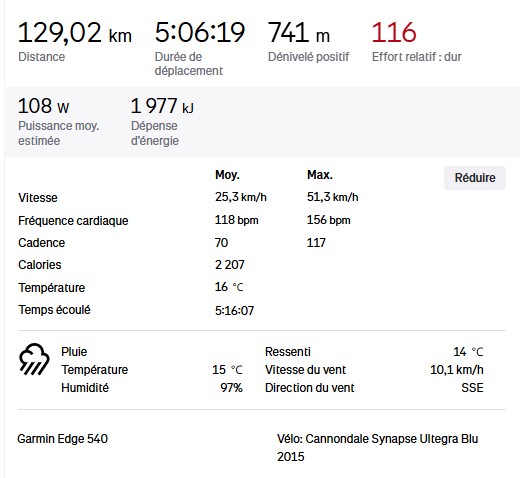520x478 pixels.
Task: Click the Max. column header
Action: click(320, 175)
